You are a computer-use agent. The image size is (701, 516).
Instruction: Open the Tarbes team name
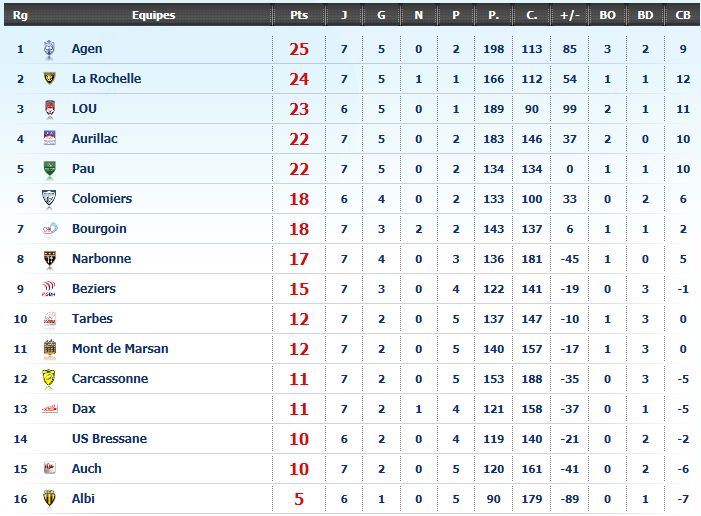(x=92, y=319)
